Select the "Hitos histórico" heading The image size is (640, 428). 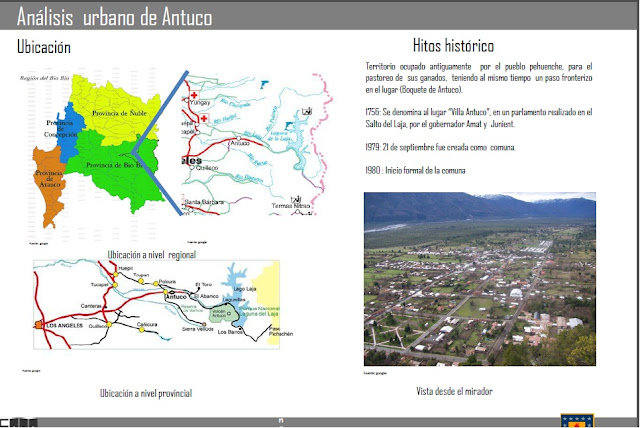pyautogui.click(x=453, y=45)
